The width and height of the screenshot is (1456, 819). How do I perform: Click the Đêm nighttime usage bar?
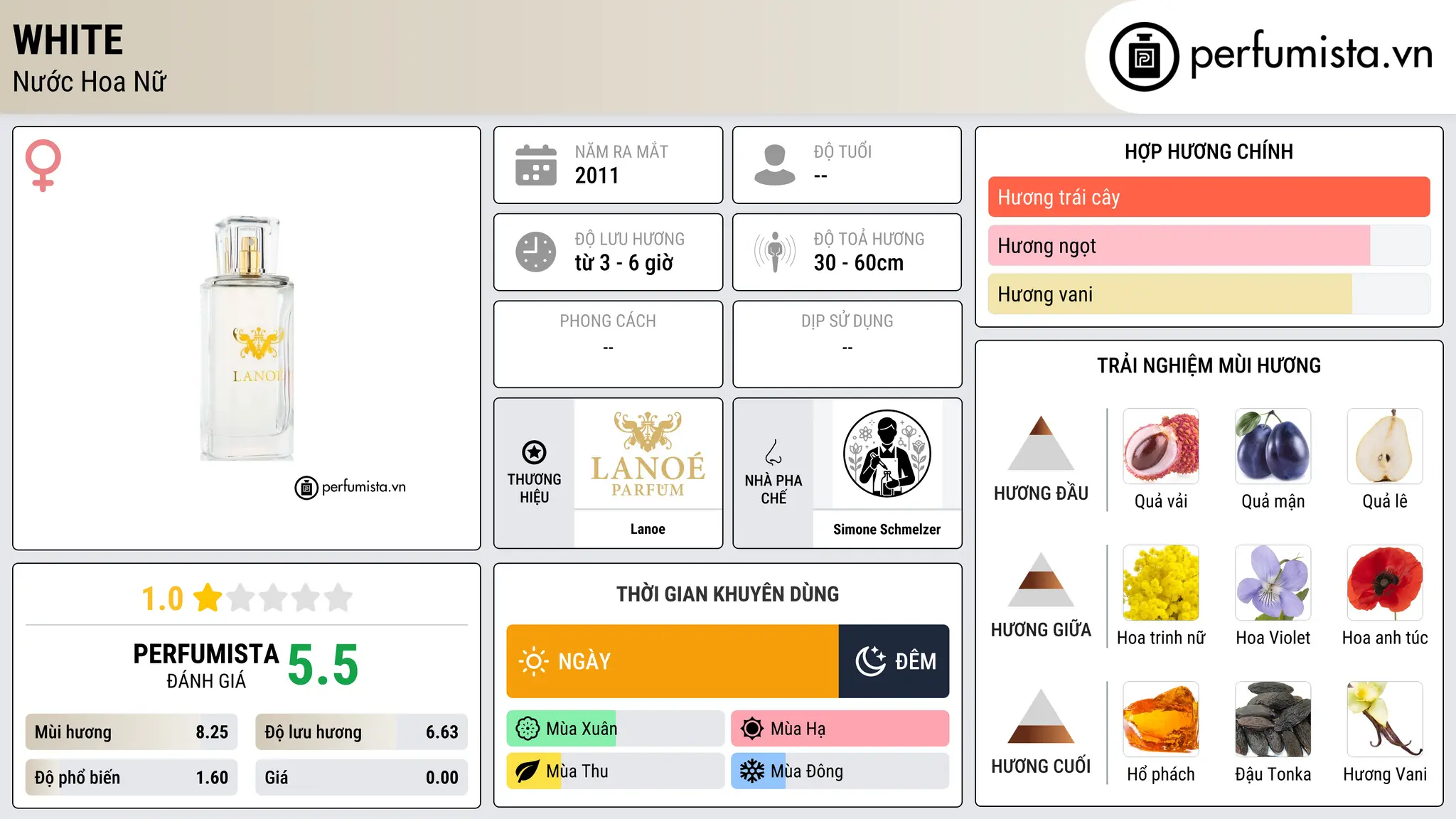[x=894, y=661]
